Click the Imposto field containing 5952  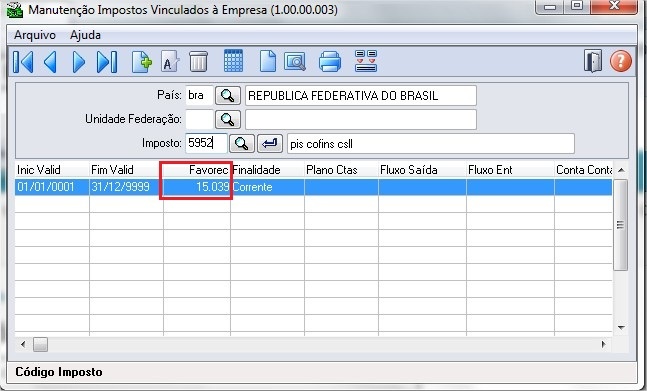click(206, 143)
